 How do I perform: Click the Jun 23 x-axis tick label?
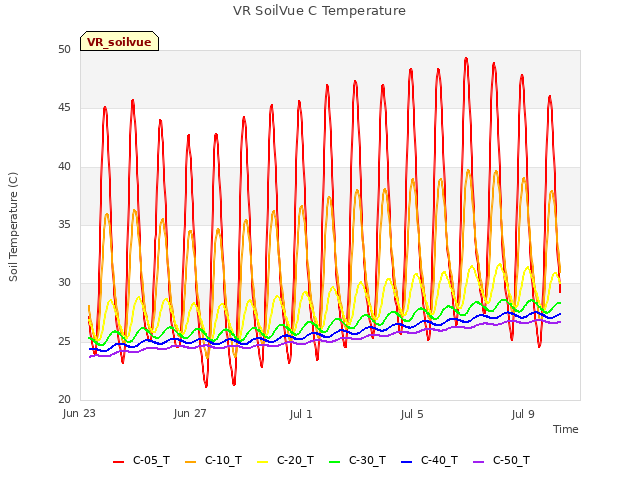point(79,413)
